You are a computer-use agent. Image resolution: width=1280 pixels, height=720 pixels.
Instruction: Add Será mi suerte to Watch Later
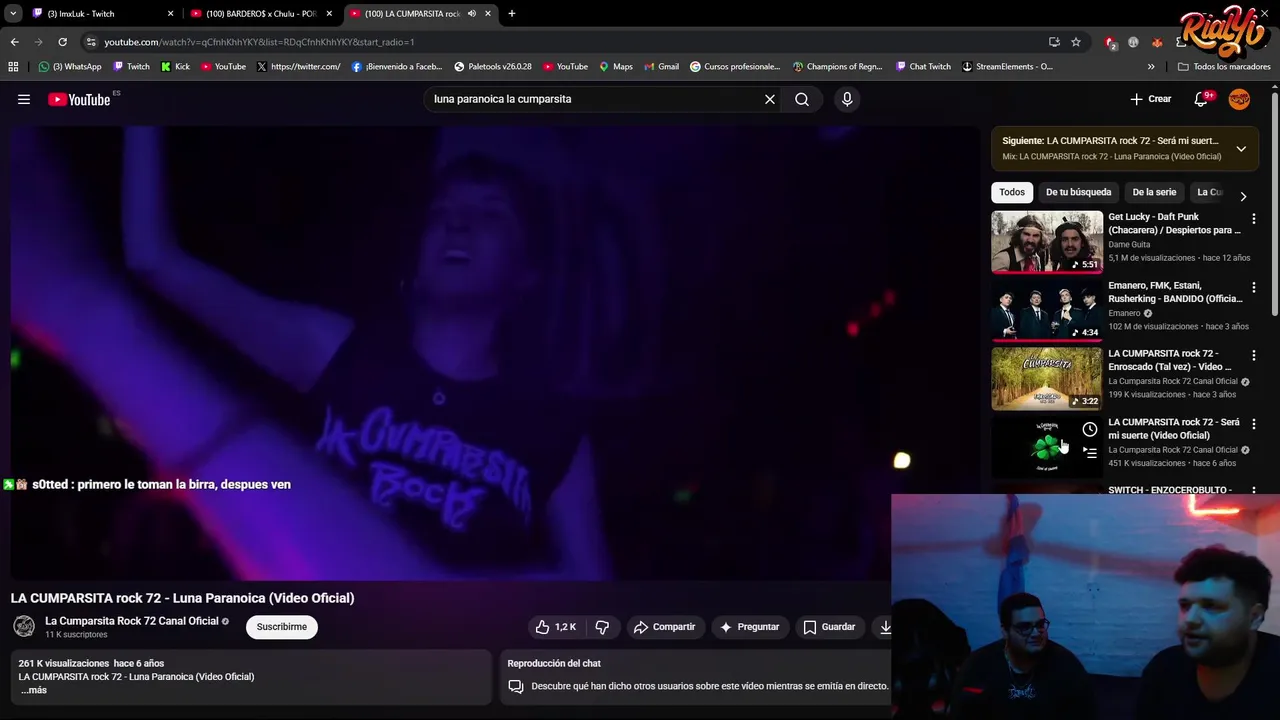coord(1090,430)
